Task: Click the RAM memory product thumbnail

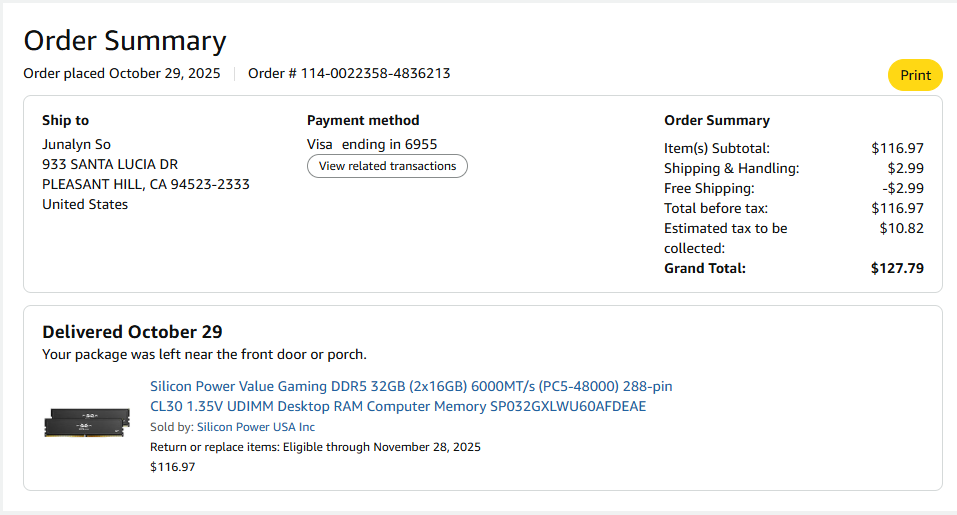Action: pyautogui.click(x=88, y=422)
